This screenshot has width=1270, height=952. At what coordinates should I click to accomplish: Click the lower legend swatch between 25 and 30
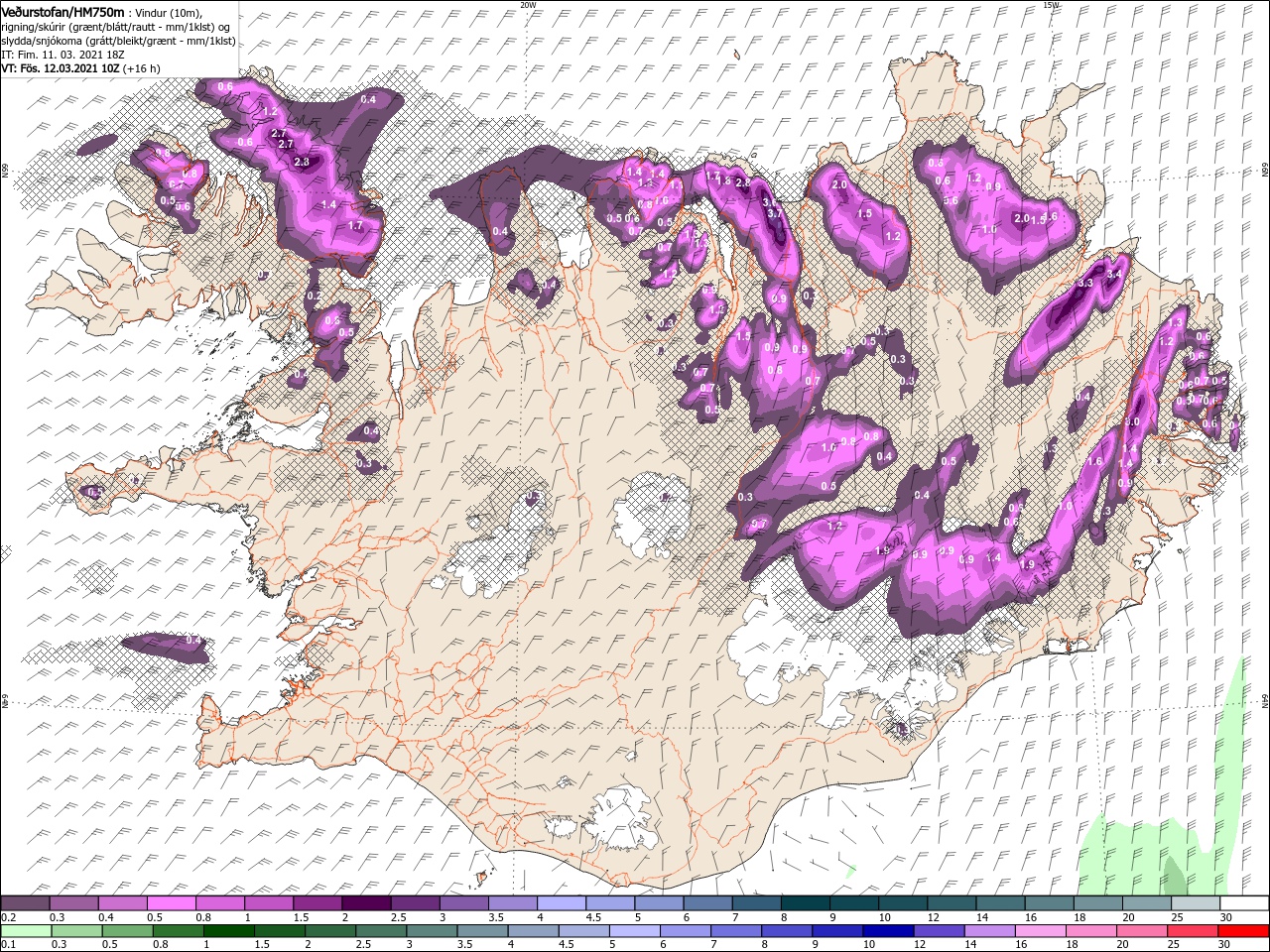coord(1193,931)
